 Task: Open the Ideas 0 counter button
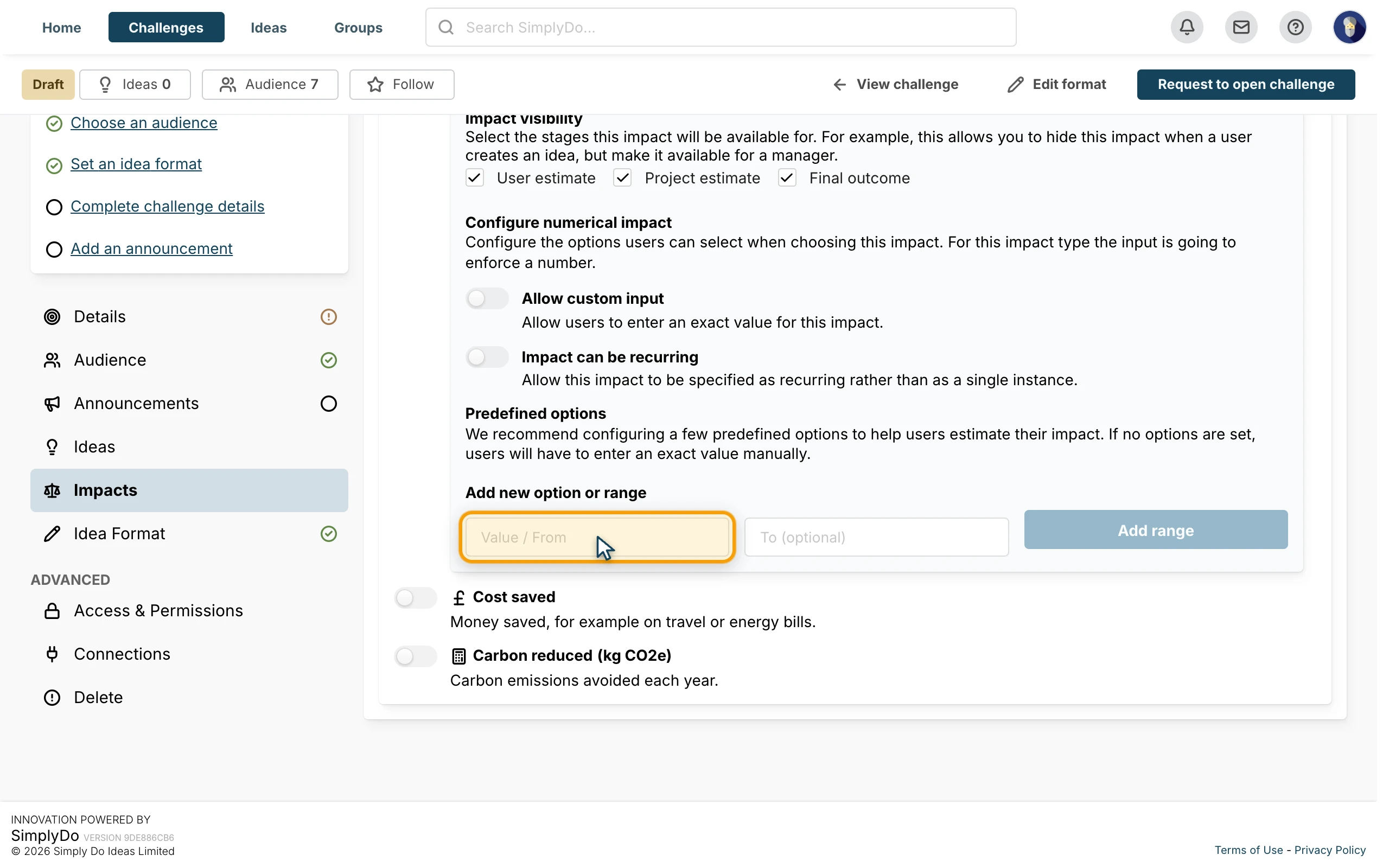[135, 85]
